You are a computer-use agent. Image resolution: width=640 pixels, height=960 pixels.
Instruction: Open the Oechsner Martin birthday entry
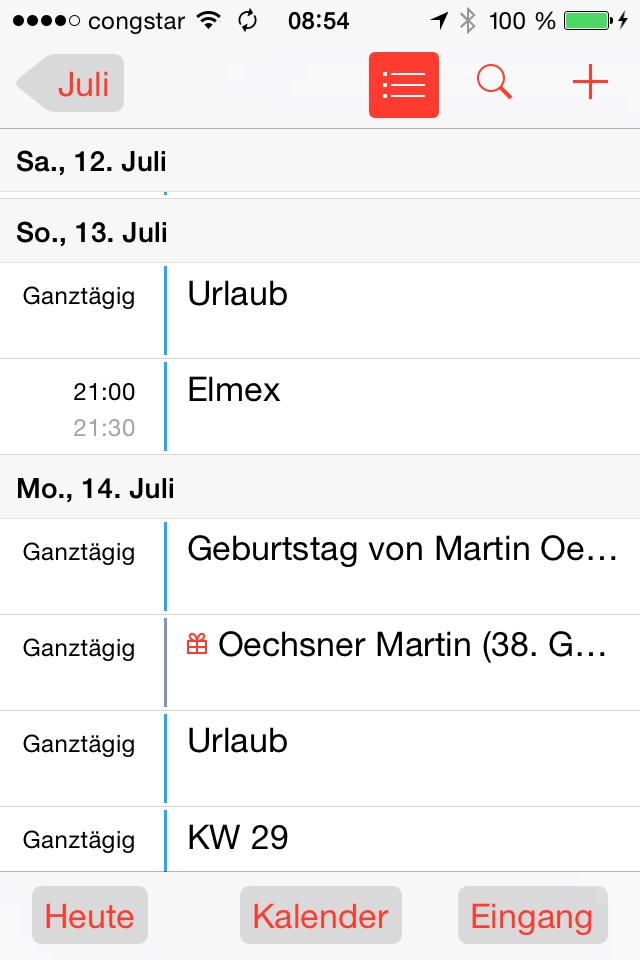410,662
